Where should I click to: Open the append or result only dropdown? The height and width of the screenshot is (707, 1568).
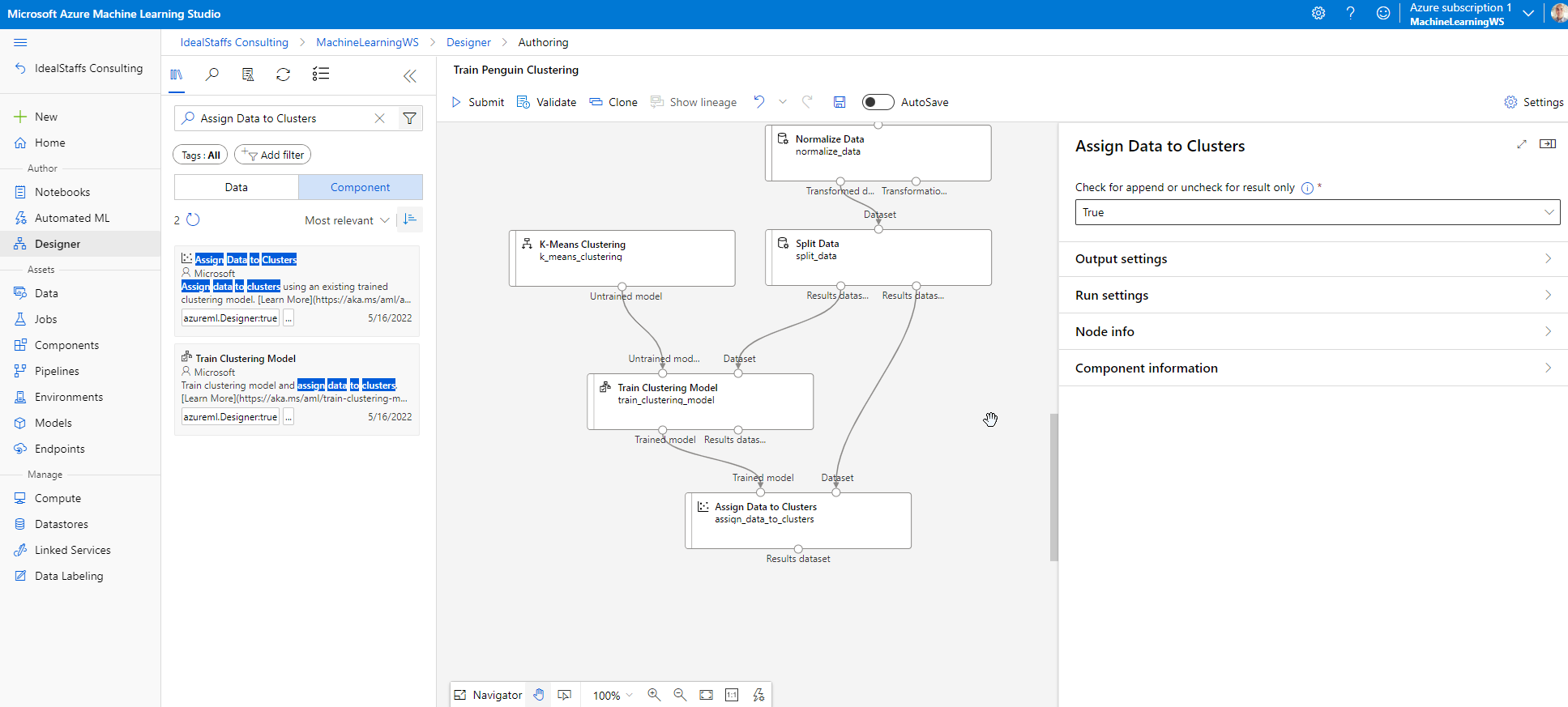tap(1317, 212)
